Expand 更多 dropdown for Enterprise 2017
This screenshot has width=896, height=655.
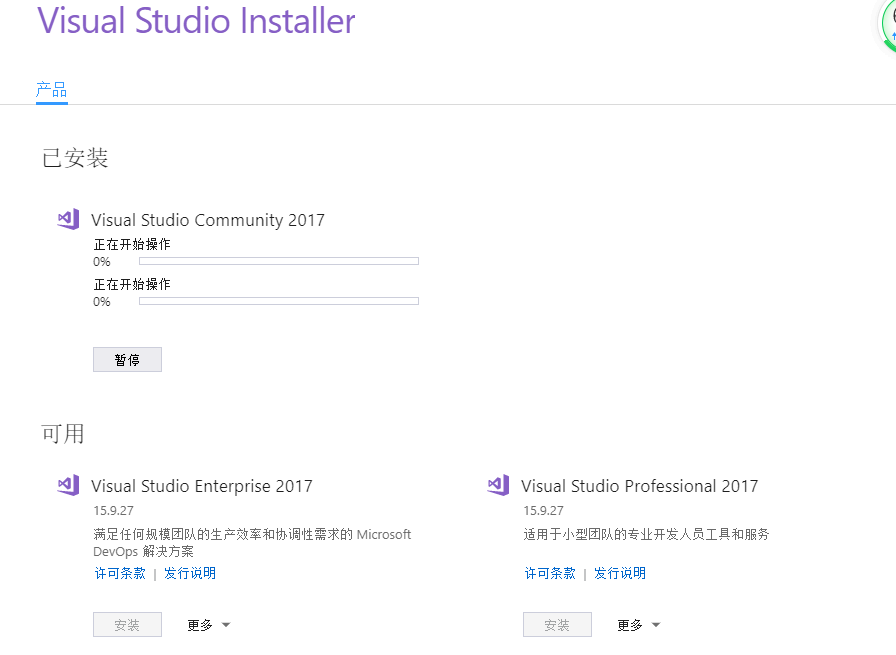tap(209, 625)
